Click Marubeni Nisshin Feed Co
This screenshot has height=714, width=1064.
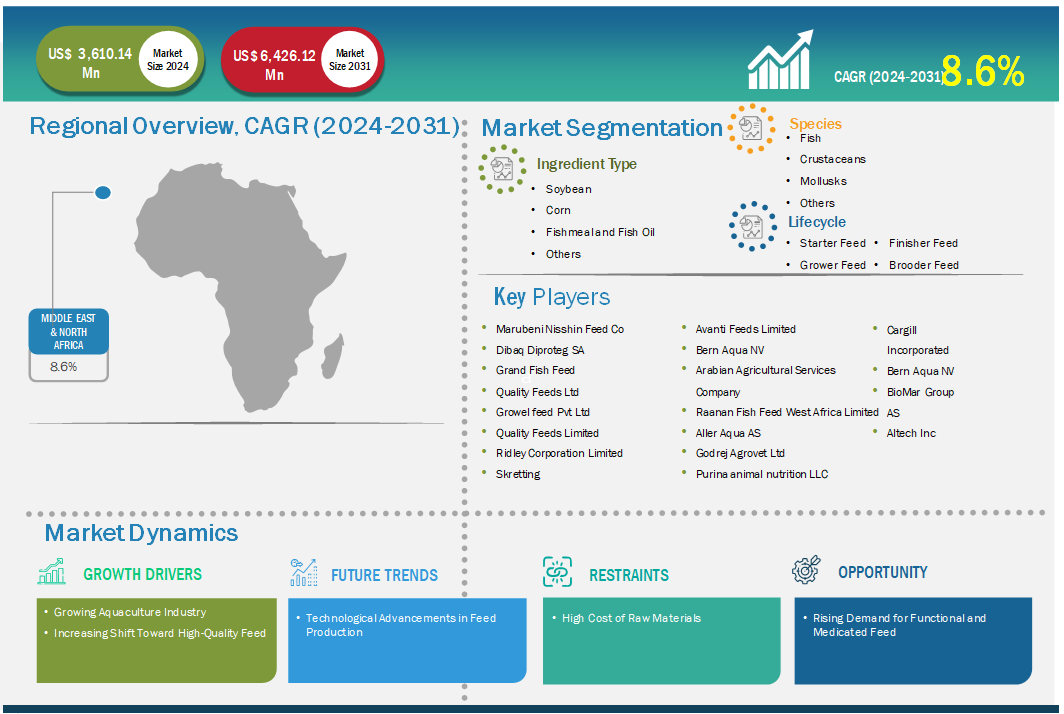click(560, 329)
